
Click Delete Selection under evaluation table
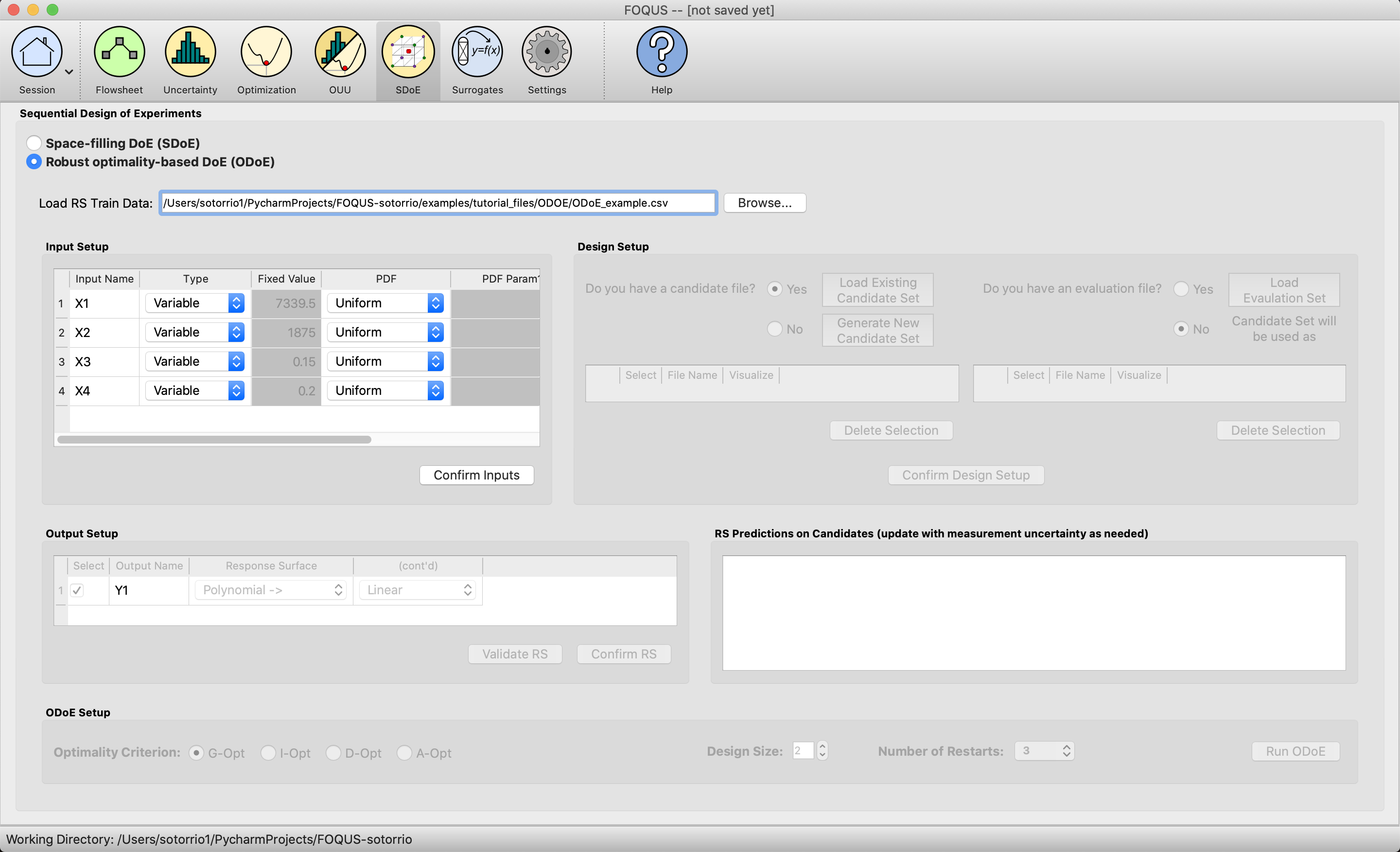coord(1278,430)
